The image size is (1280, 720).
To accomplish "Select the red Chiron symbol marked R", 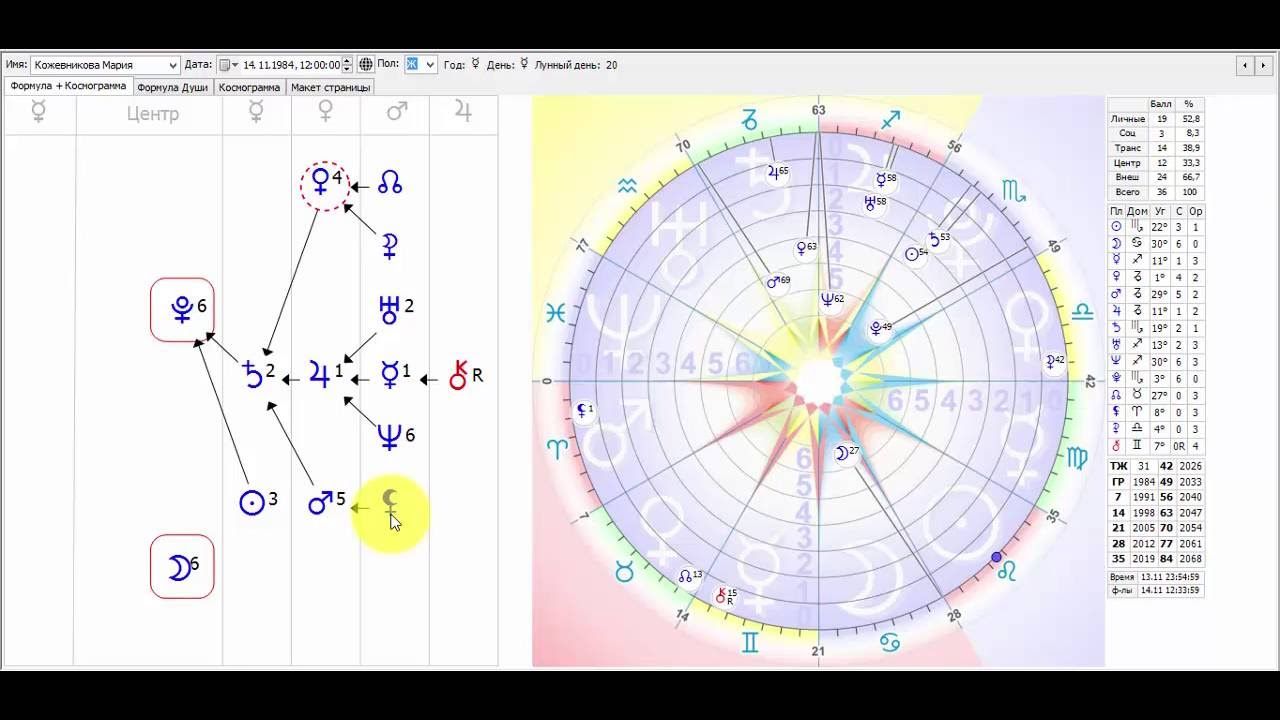I will click(460, 375).
